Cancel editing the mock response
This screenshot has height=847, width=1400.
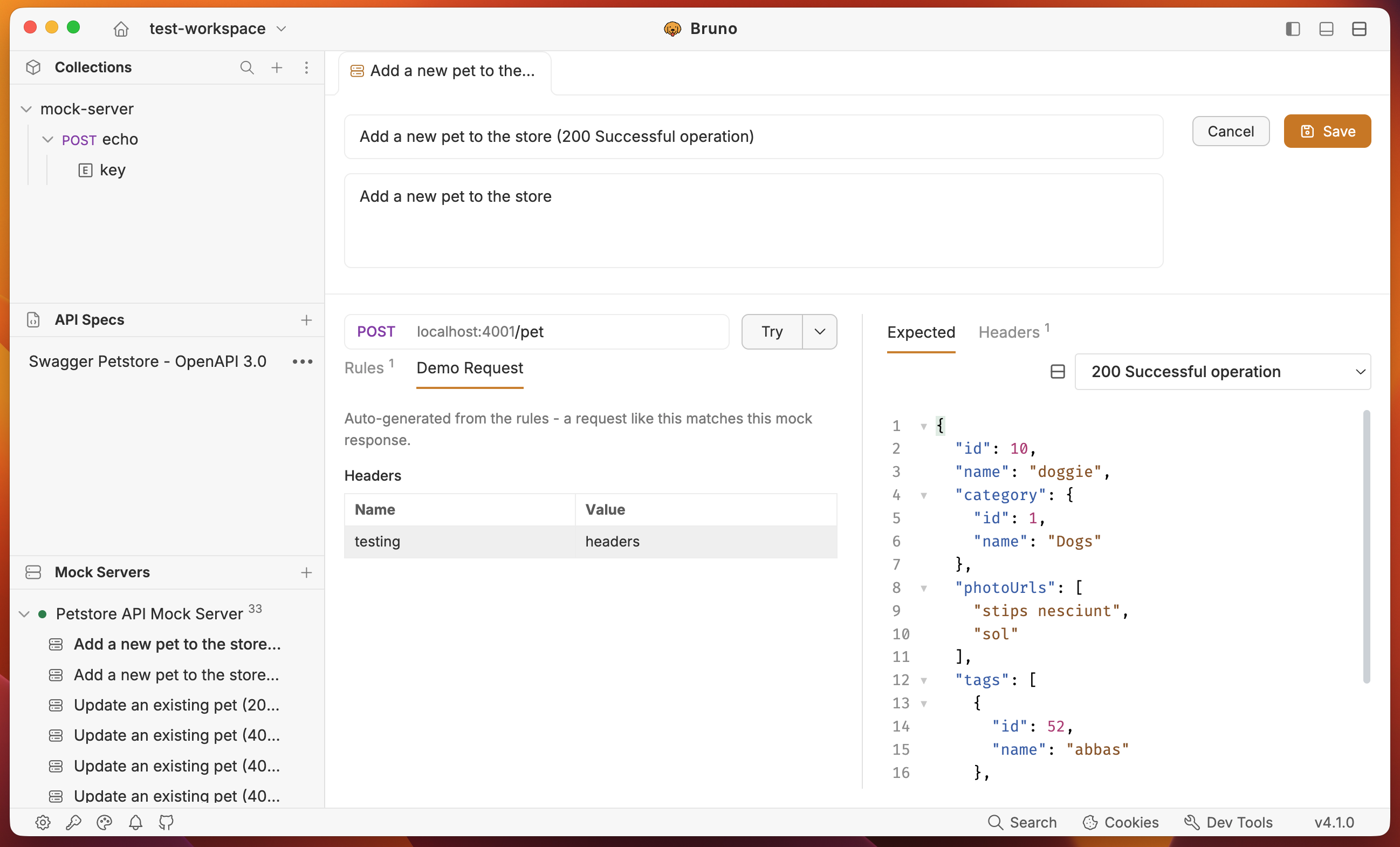point(1231,131)
